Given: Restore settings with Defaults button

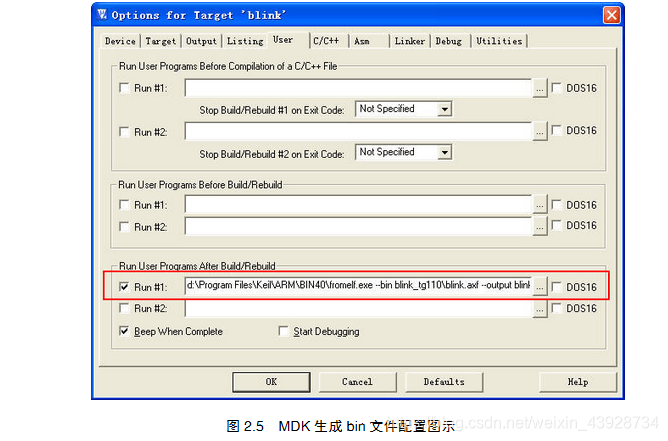Looking at the screenshot, I should click(444, 382).
